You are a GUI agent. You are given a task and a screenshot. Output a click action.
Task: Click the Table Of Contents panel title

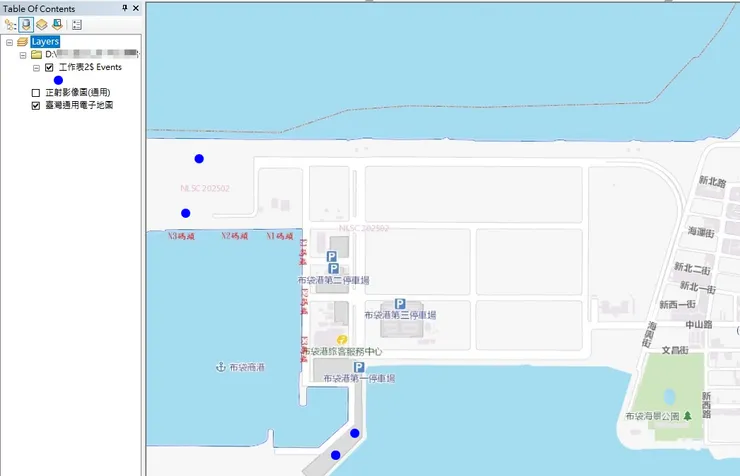(x=39, y=8)
